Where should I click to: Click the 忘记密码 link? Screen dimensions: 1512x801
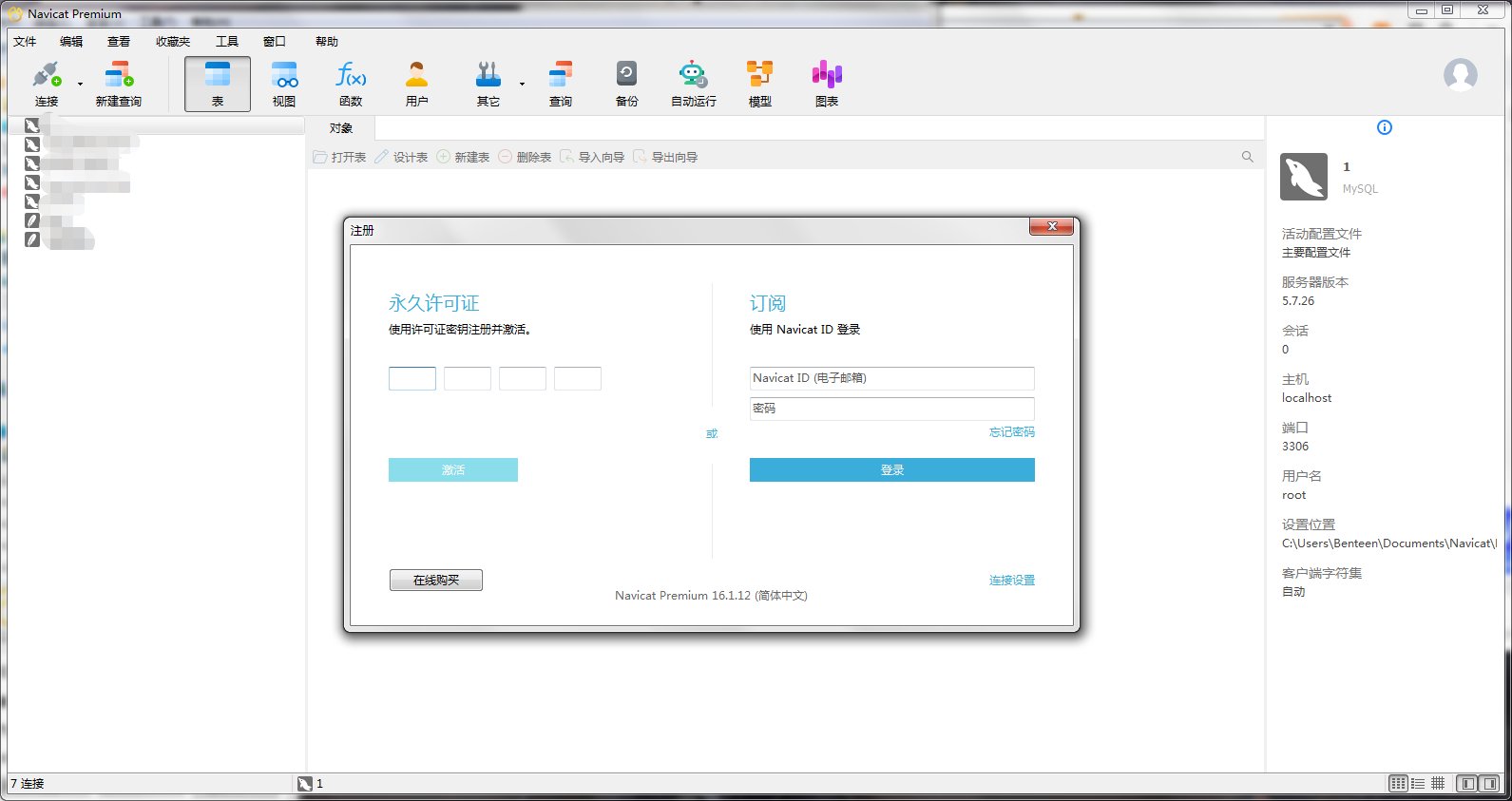click(1012, 432)
